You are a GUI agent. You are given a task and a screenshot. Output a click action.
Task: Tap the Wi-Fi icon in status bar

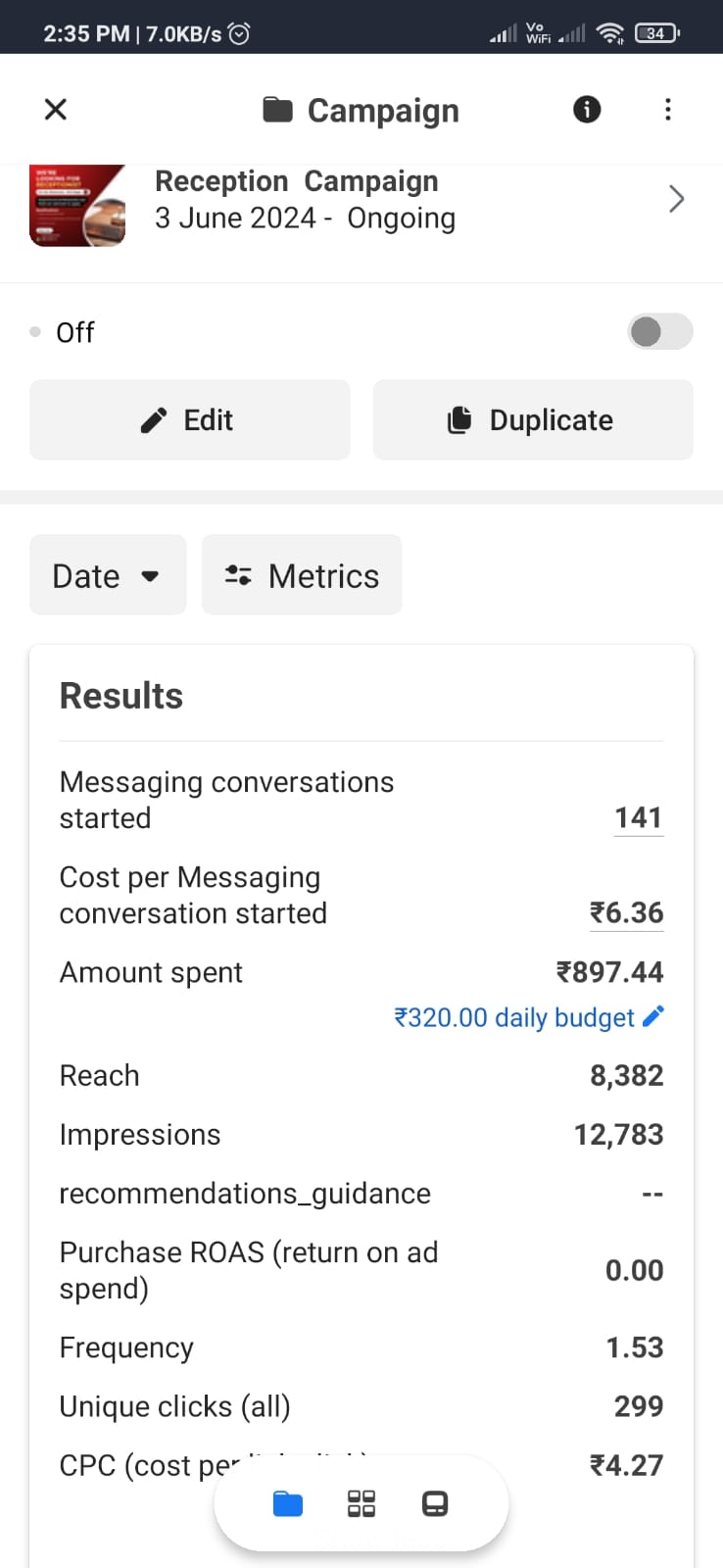coord(610,33)
